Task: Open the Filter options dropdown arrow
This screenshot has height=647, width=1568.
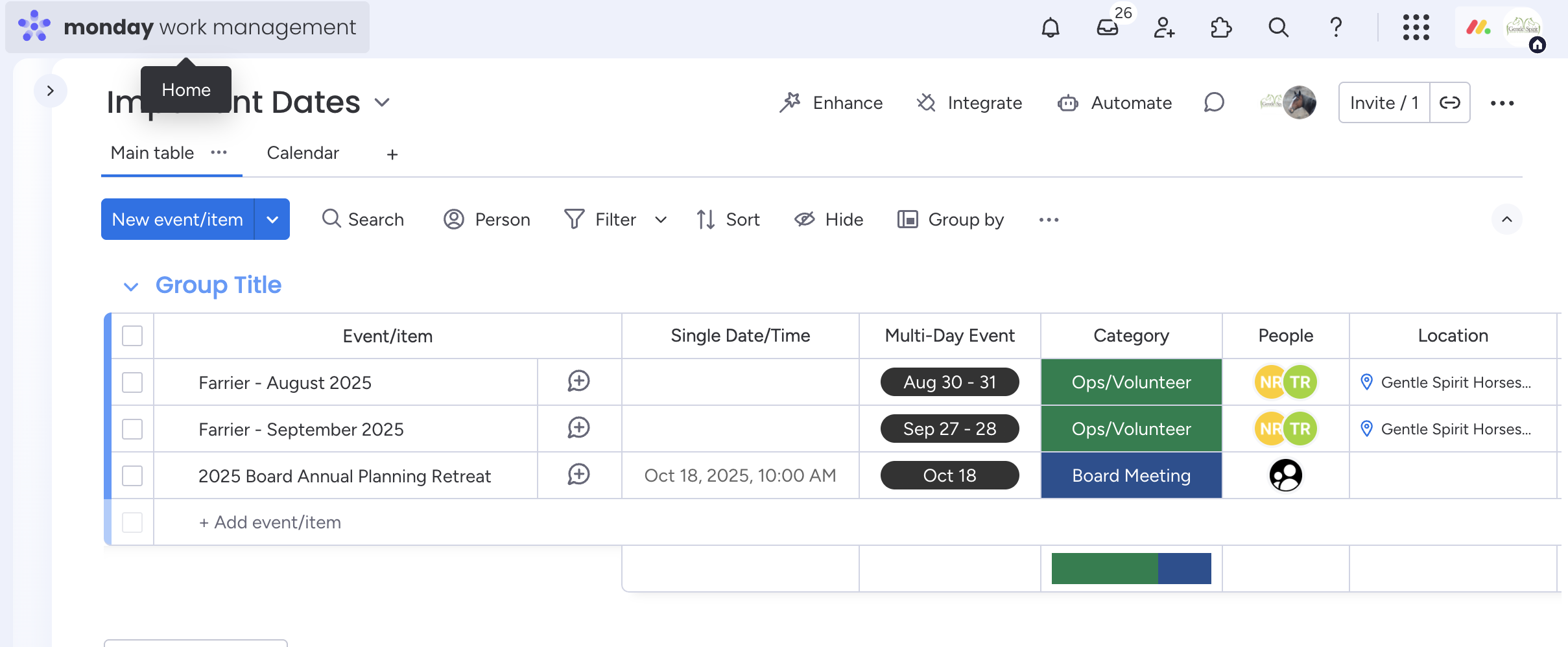Action: tap(661, 220)
